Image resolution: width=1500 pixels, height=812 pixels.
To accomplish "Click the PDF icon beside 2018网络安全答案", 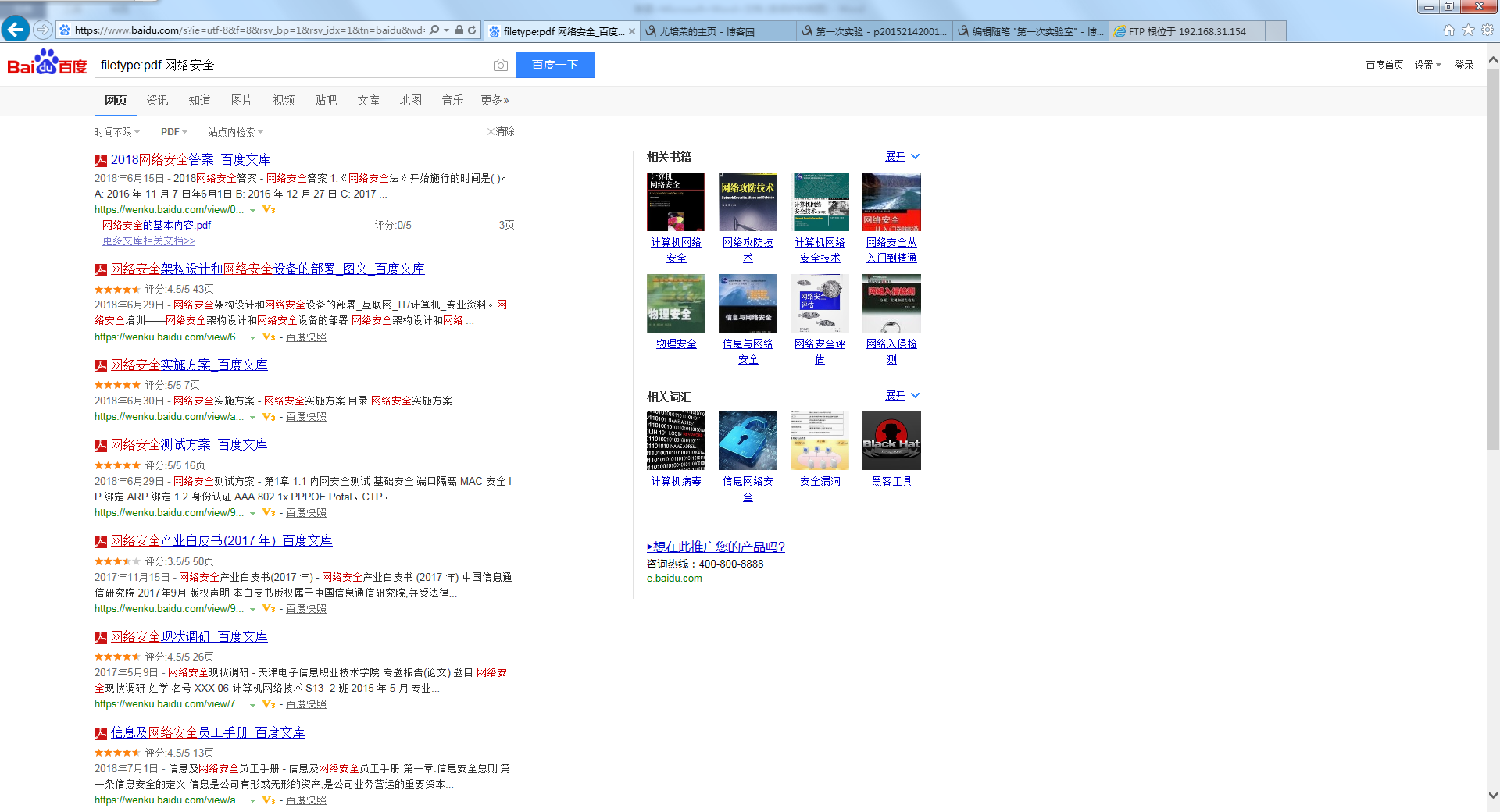I will (x=101, y=161).
